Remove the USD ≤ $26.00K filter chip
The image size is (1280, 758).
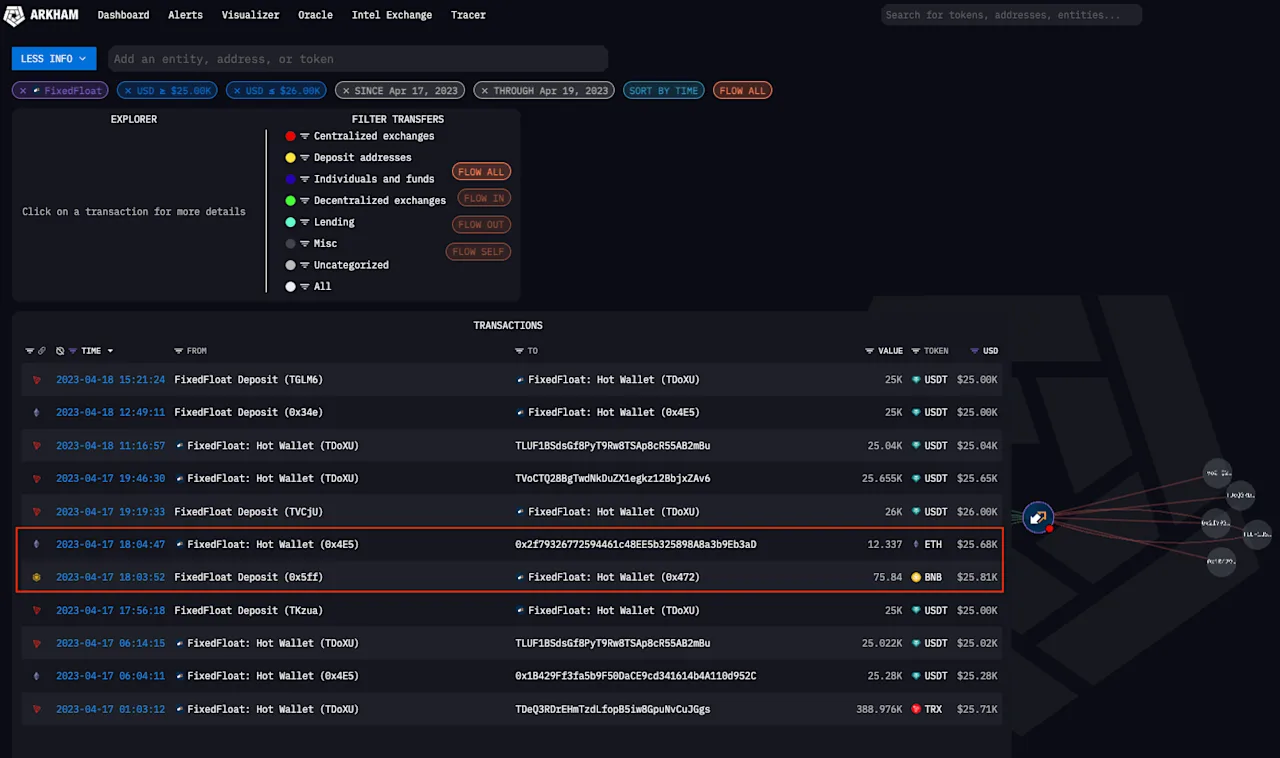(235, 91)
